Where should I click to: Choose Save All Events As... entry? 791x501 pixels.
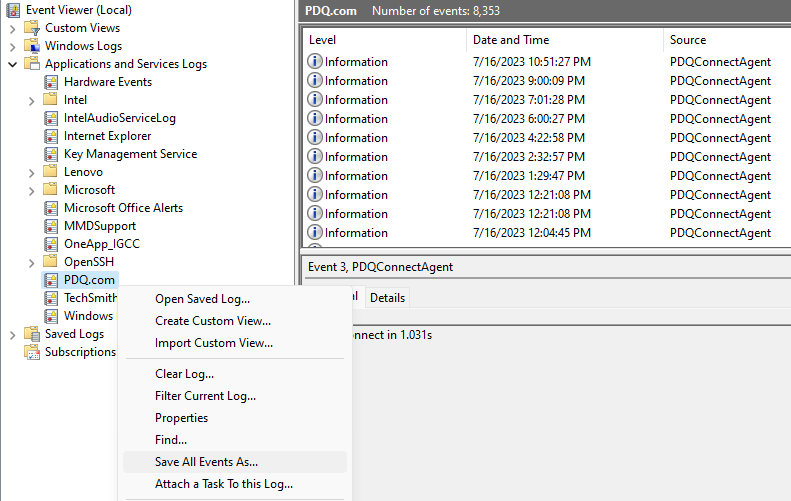235,462
